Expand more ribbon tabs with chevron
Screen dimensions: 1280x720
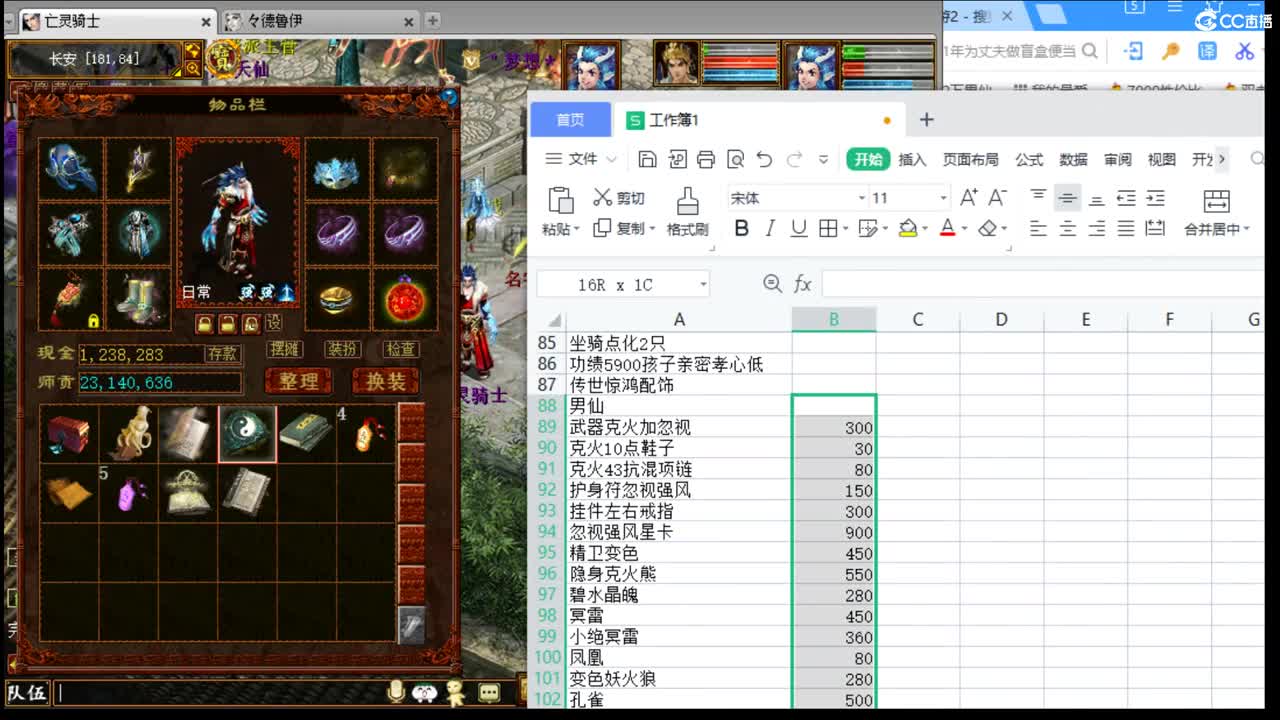(1221, 159)
